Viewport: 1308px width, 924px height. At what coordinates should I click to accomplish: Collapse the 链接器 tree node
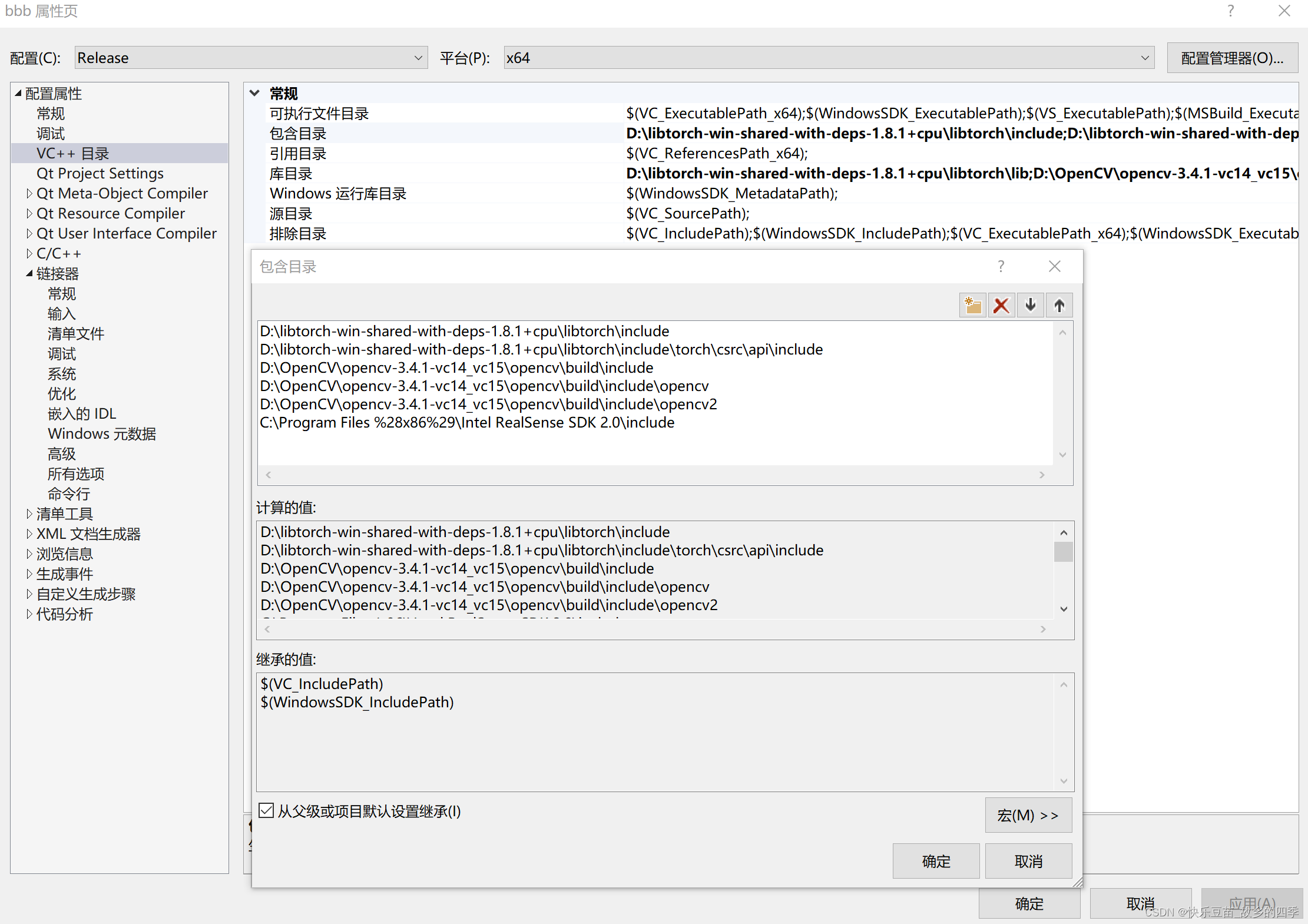(29, 273)
